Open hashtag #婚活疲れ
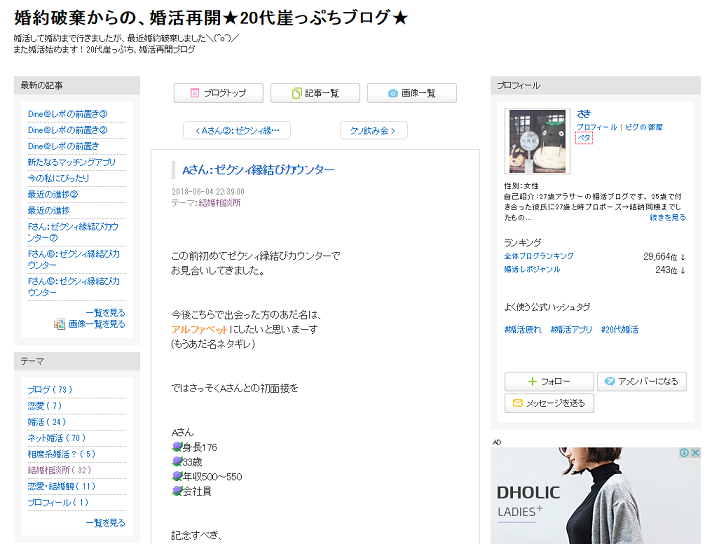719x544 pixels. pyautogui.click(x=523, y=329)
